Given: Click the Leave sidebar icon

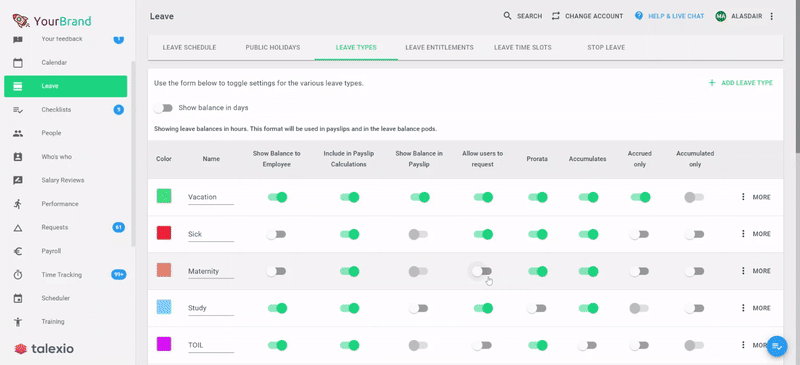Looking at the screenshot, I should point(18,86).
